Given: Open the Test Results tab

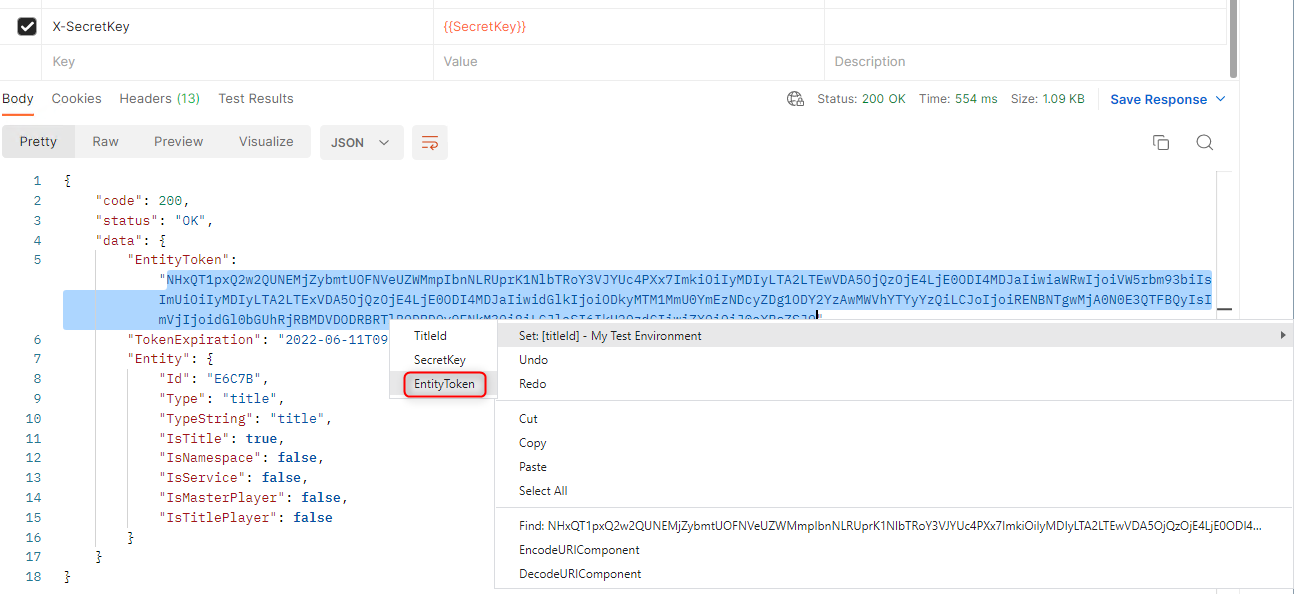Looking at the screenshot, I should [255, 98].
